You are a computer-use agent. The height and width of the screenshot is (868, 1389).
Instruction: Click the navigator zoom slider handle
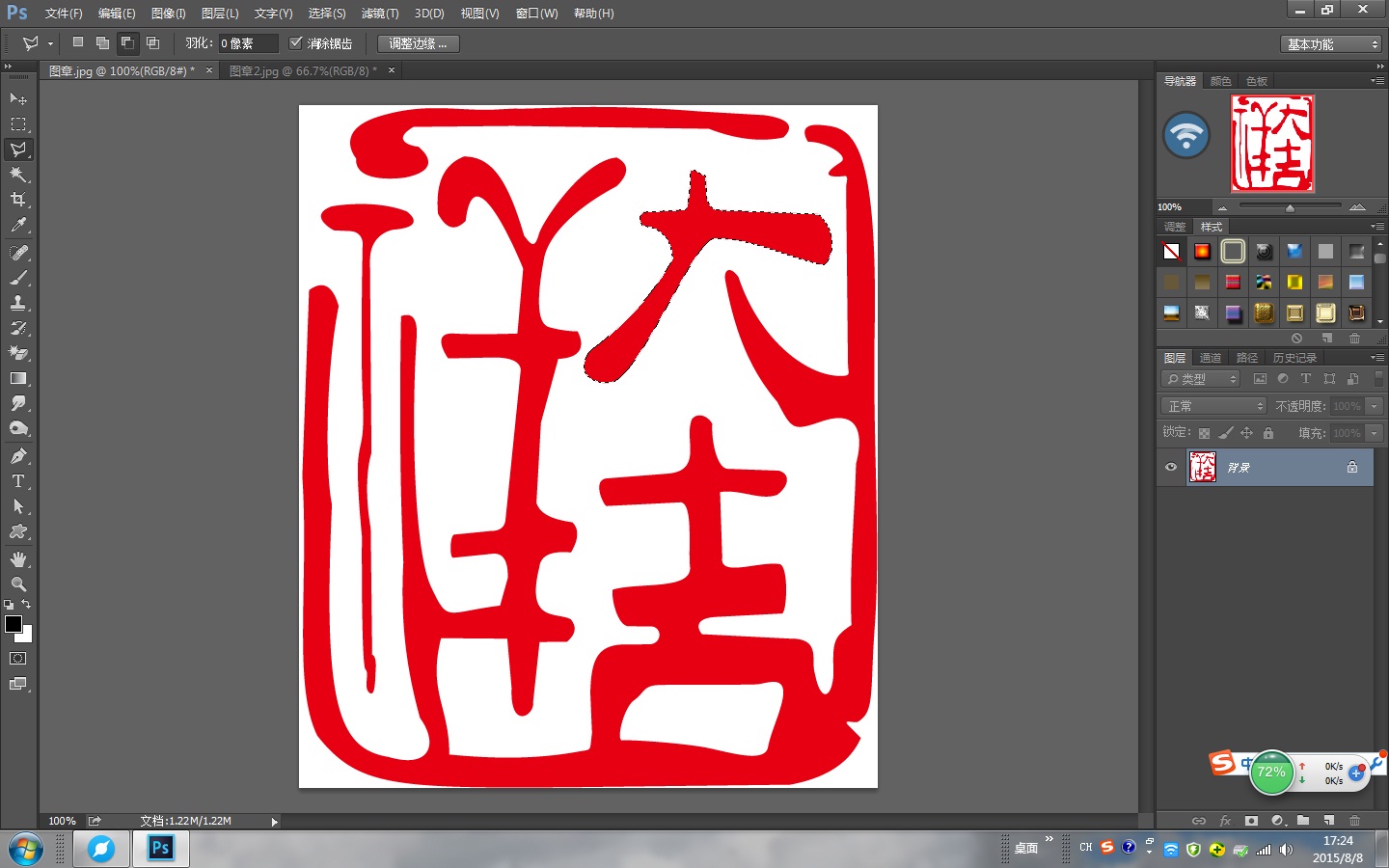[x=1290, y=208]
